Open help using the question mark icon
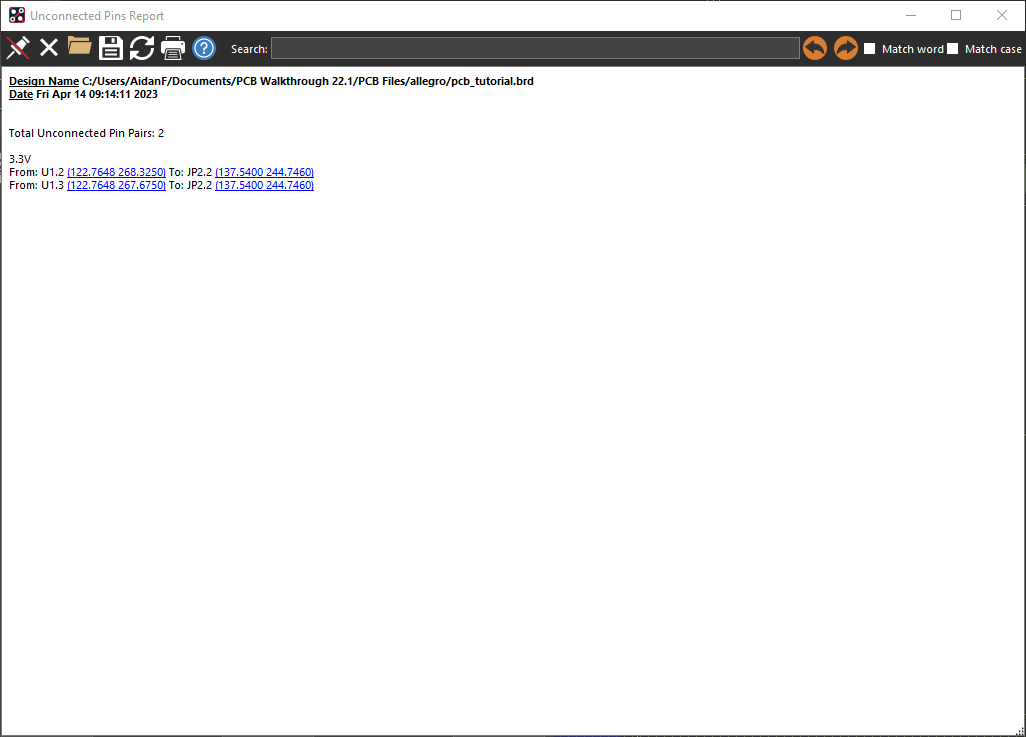The width and height of the screenshot is (1026, 737). click(204, 48)
